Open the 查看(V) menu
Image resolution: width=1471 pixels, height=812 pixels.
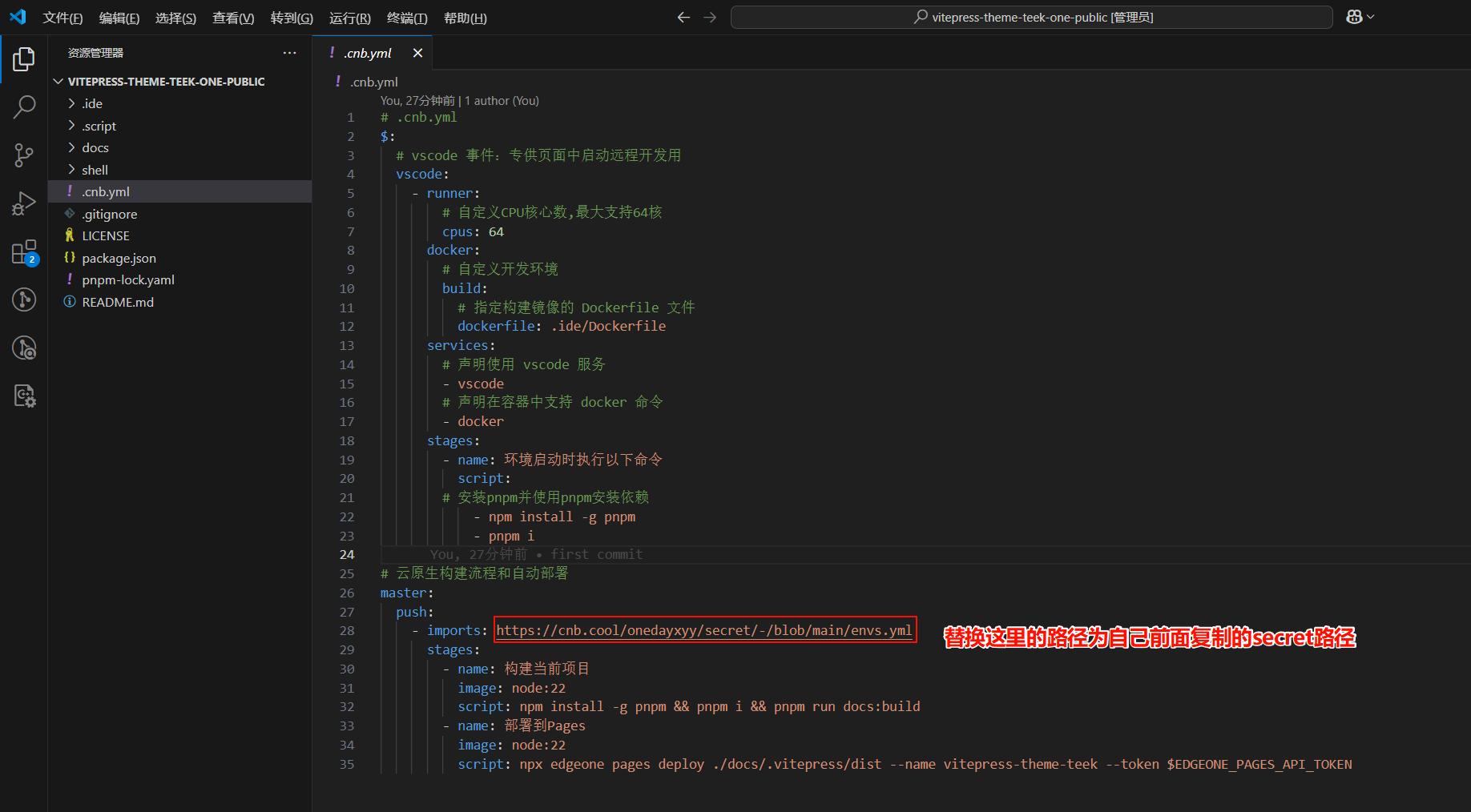233,18
